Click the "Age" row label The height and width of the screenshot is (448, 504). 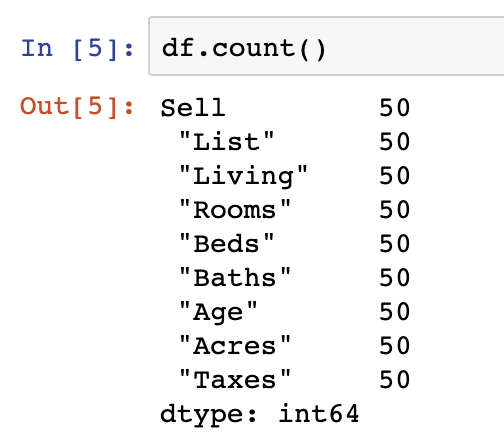point(218,312)
